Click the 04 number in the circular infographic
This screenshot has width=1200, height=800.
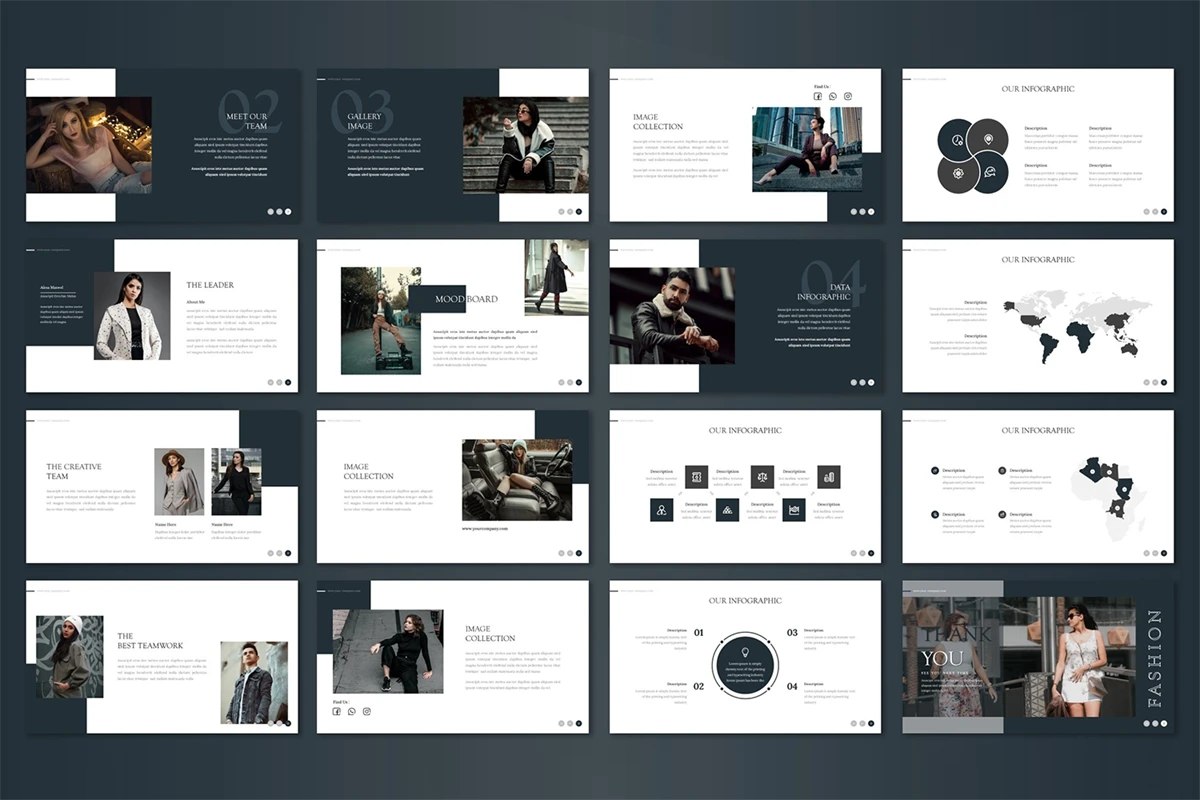pyautogui.click(x=792, y=686)
